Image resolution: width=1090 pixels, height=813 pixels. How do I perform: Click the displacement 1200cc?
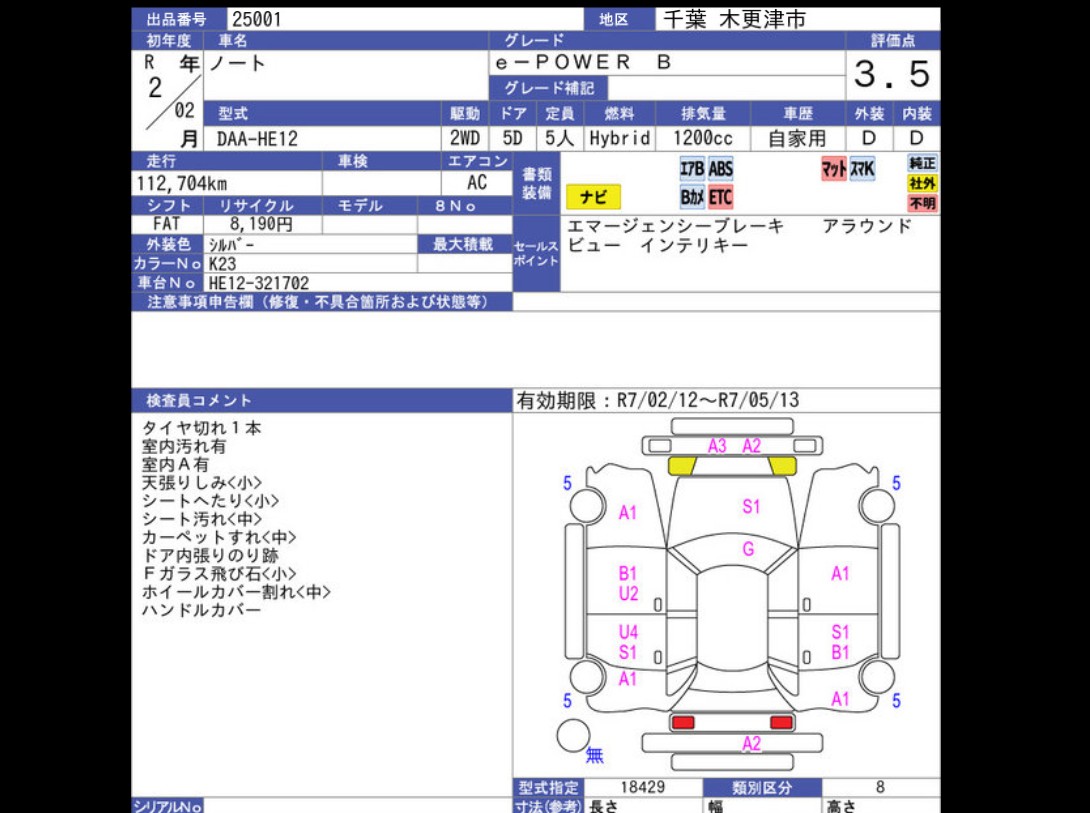(x=702, y=138)
